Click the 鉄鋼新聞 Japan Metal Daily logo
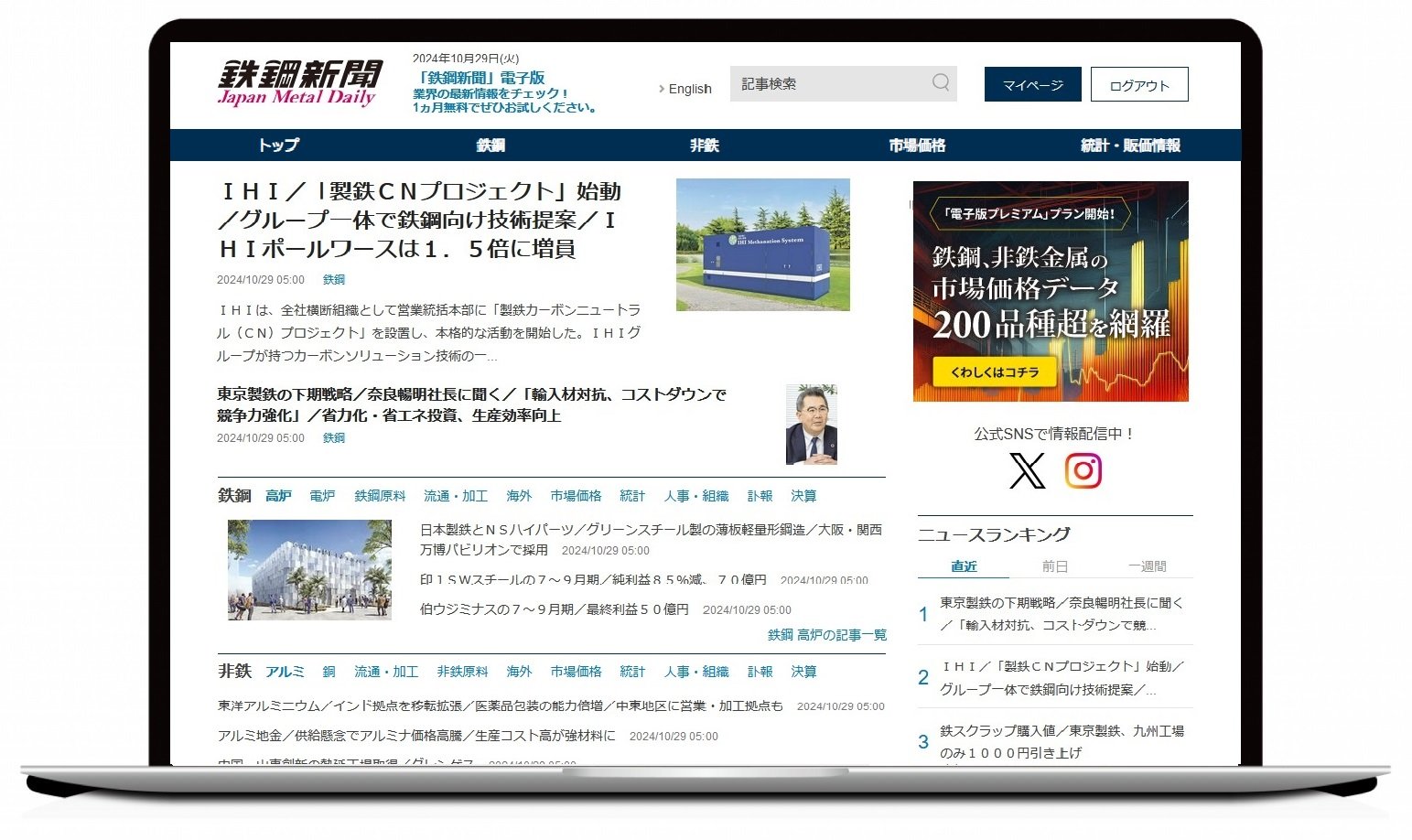The image size is (1412, 840). coord(300,83)
